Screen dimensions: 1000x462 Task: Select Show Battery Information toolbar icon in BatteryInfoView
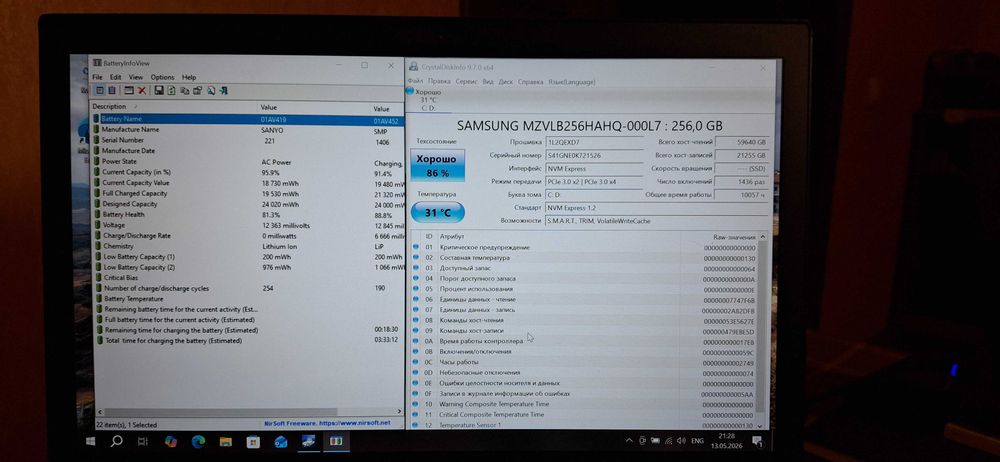coord(99,91)
